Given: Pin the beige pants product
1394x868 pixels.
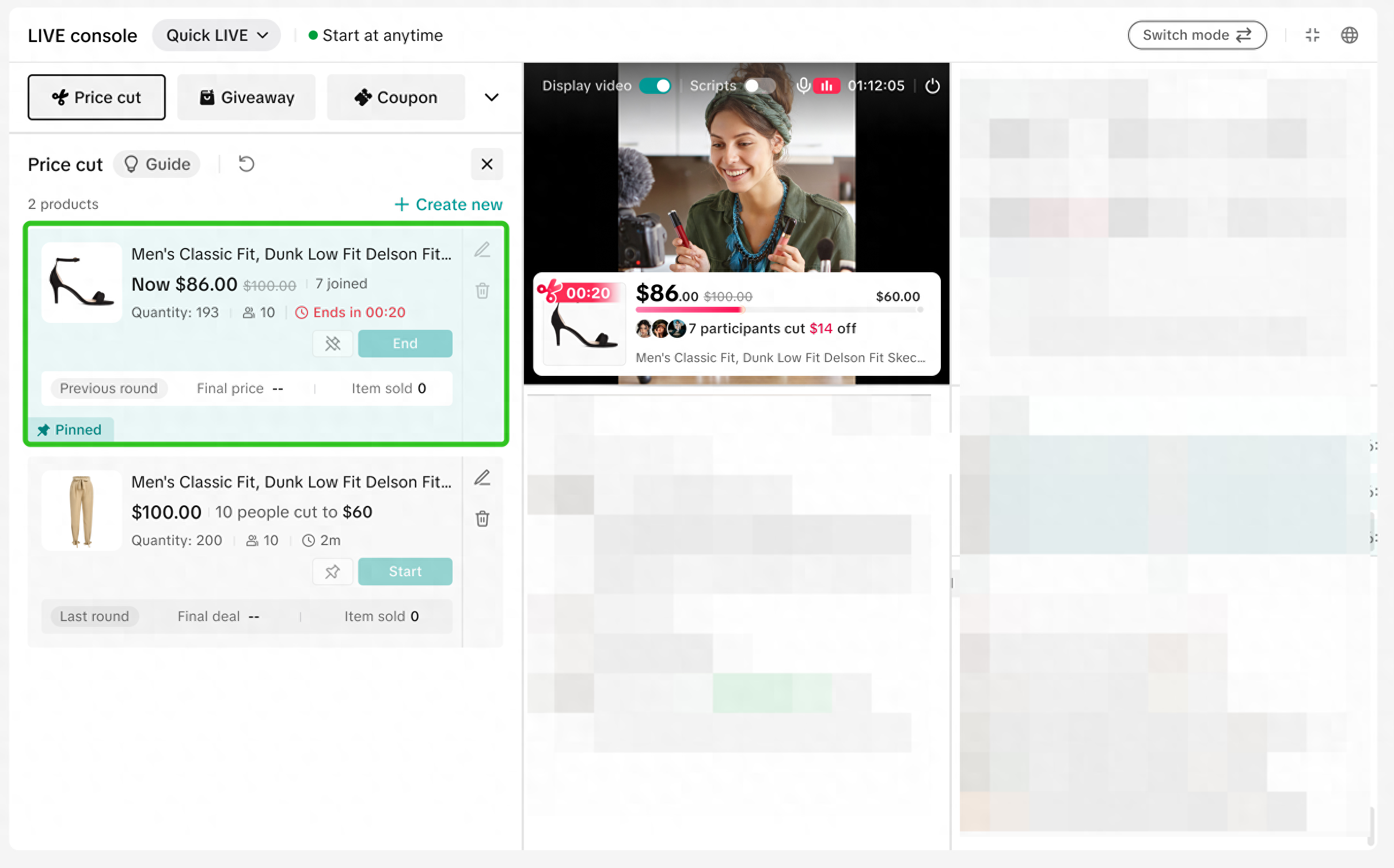Looking at the screenshot, I should [x=332, y=572].
